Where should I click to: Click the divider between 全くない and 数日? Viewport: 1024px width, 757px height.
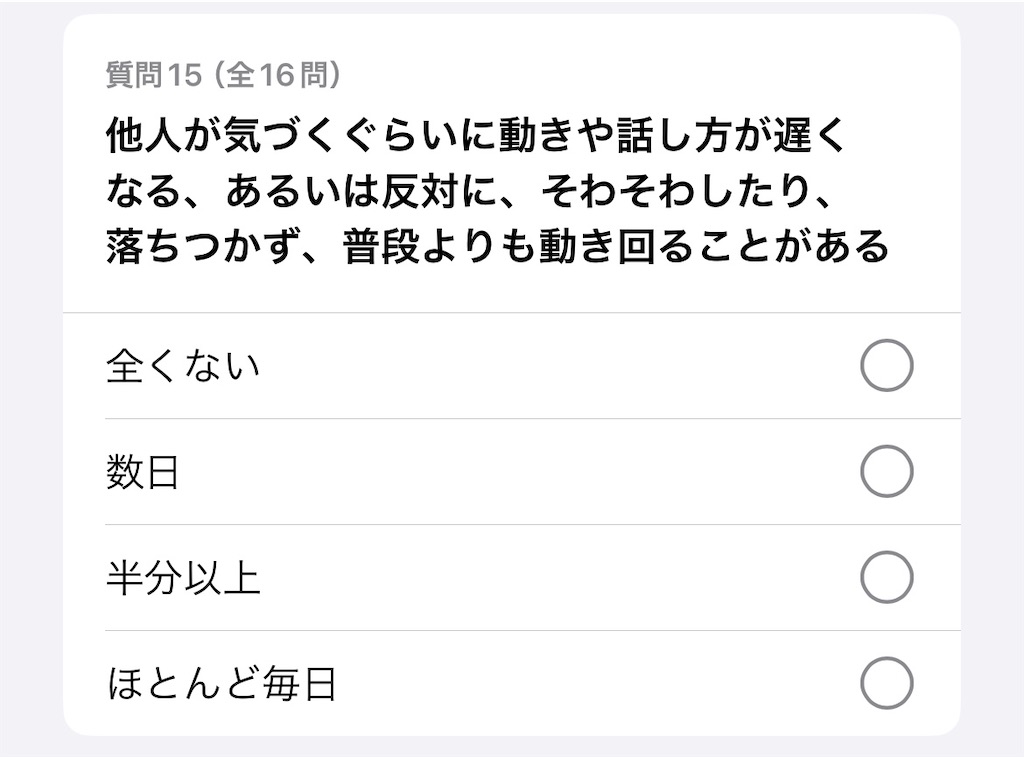point(533,419)
